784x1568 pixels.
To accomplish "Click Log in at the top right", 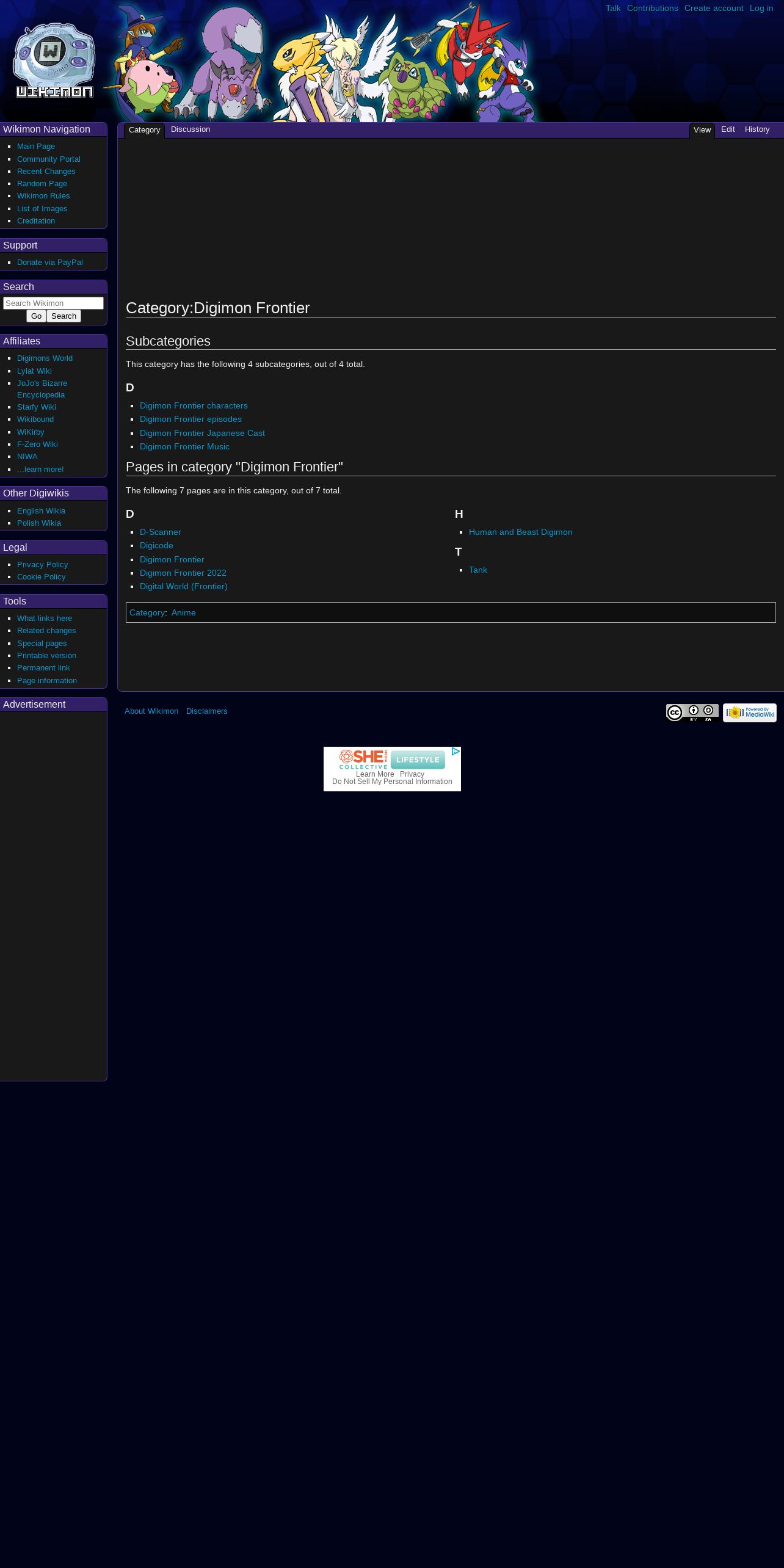I will [x=761, y=8].
